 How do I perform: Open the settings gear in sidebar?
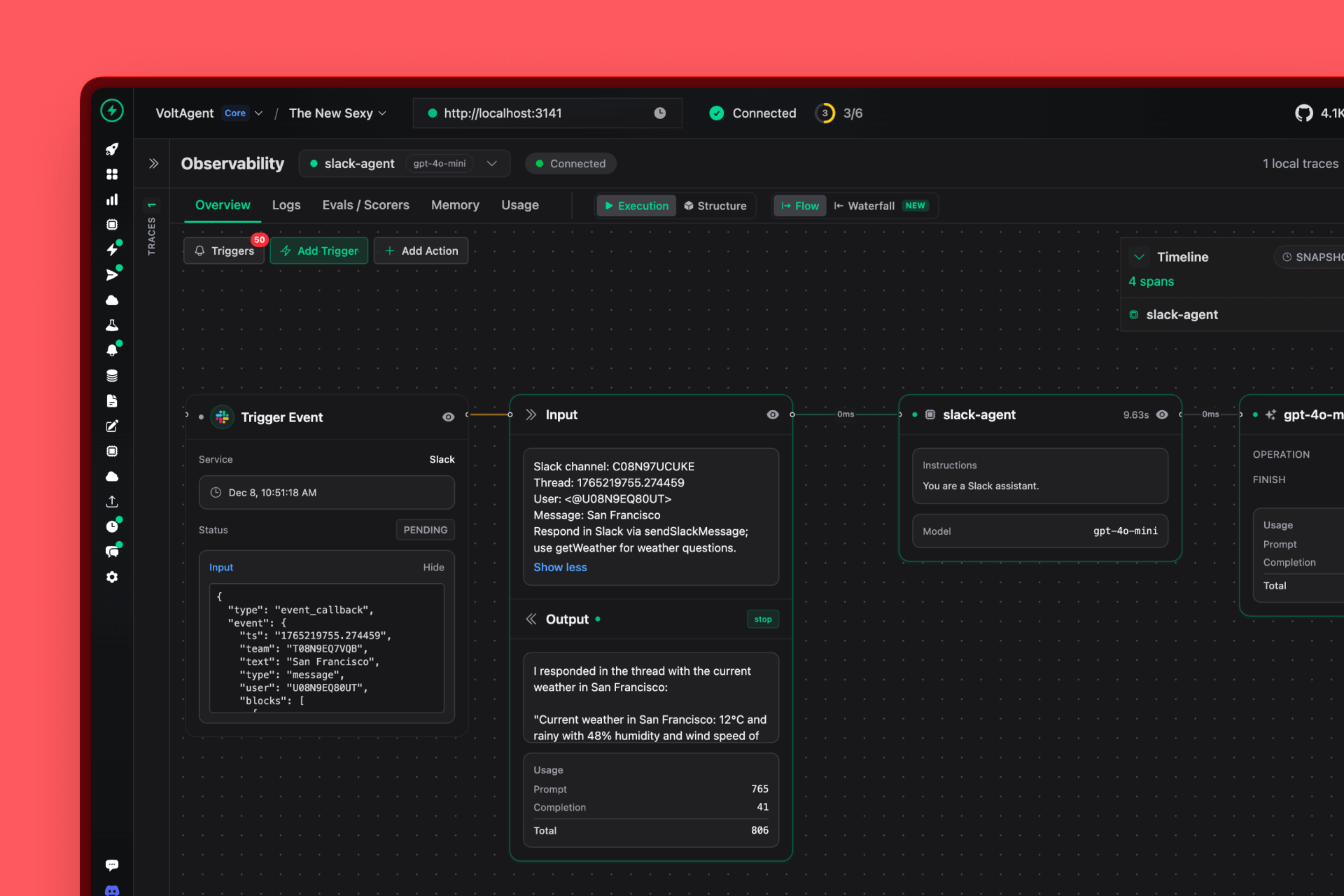112,577
